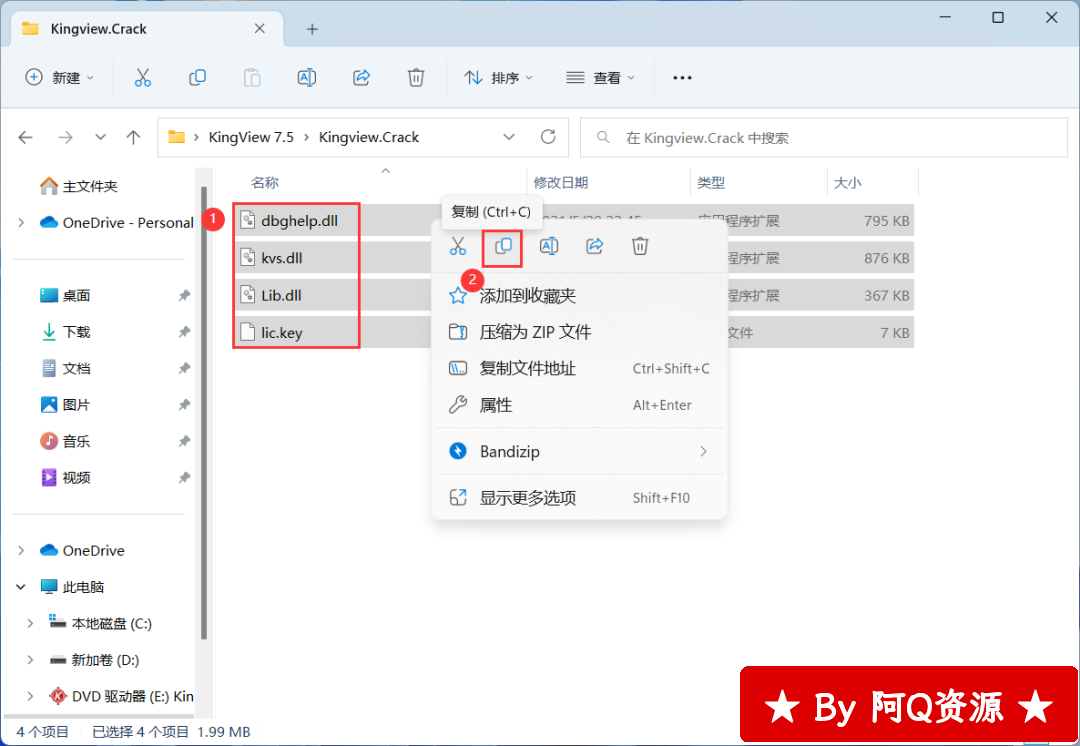
Task: Expand the 本地磁盘 (C:) node
Action: click(x=30, y=623)
